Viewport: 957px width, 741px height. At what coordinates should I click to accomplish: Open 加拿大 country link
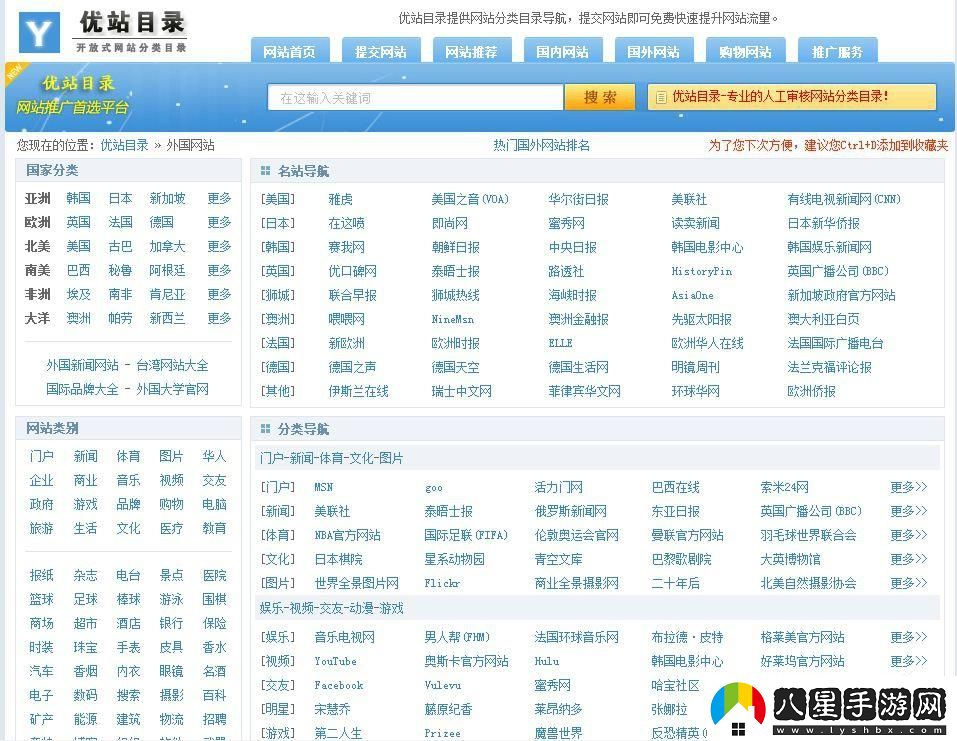coord(167,246)
